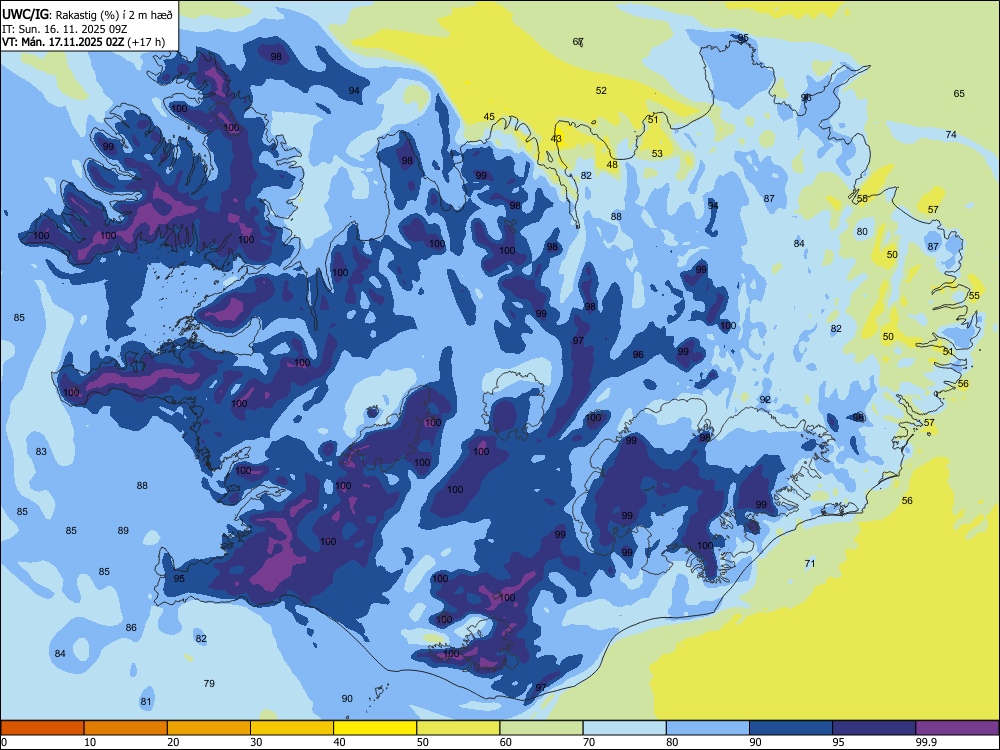Click the humidity value 71 on the map
The width and height of the screenshot is (1000, 750).
(810, 563)
